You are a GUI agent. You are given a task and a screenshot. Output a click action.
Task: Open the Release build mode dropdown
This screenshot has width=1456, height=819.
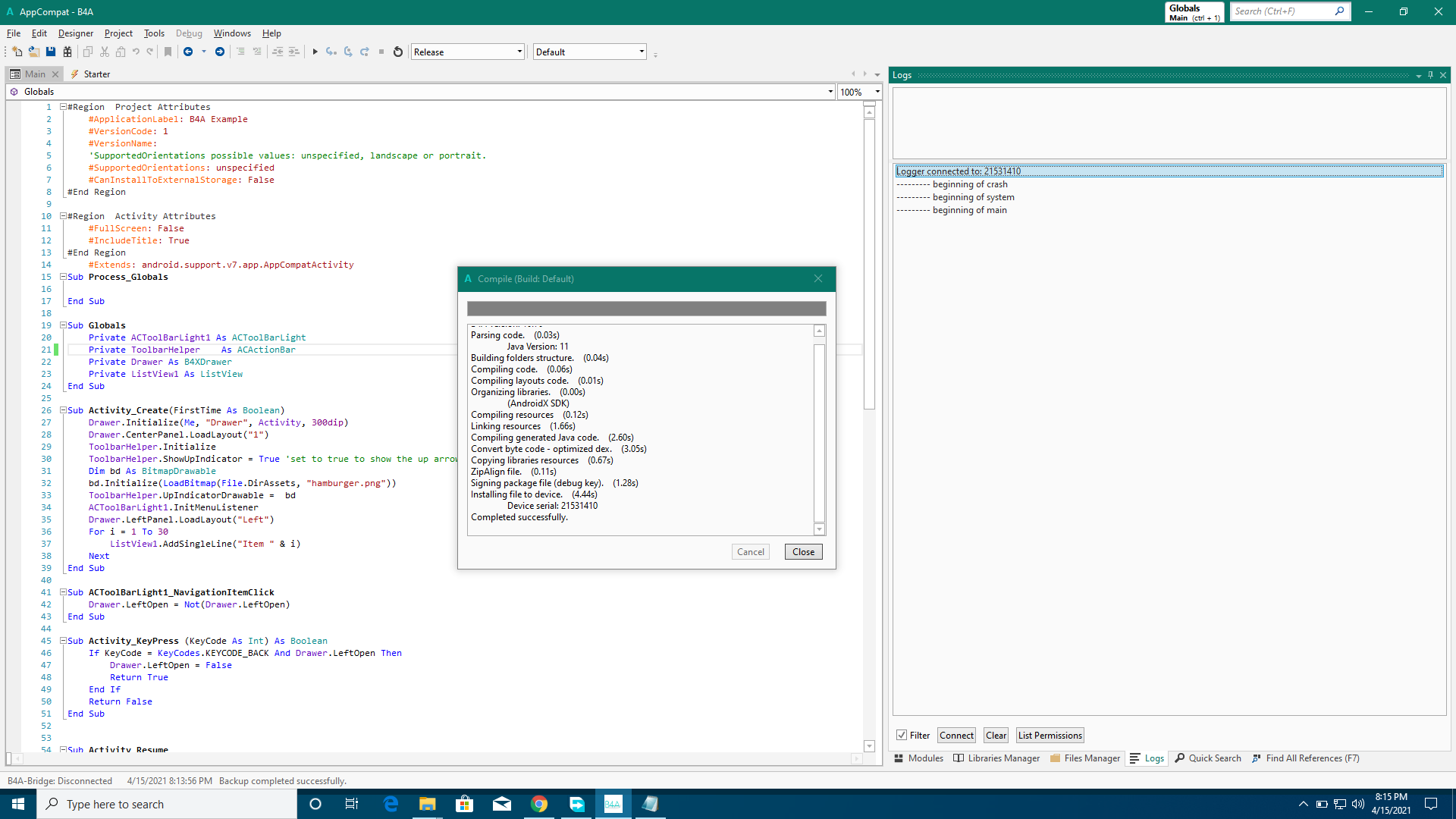[519, 52]
